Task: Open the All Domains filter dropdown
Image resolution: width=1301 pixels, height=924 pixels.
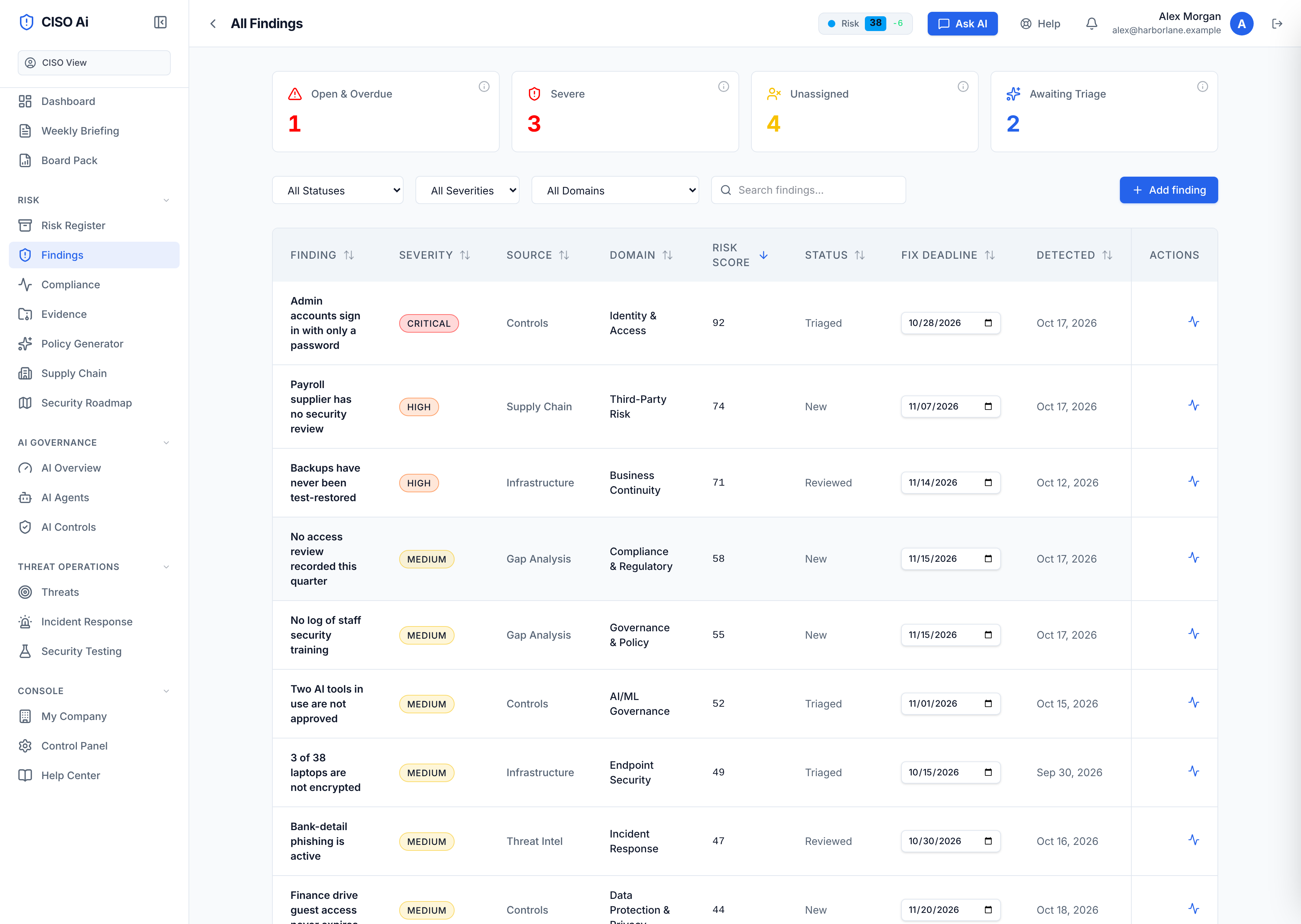Action: point(615,190)
